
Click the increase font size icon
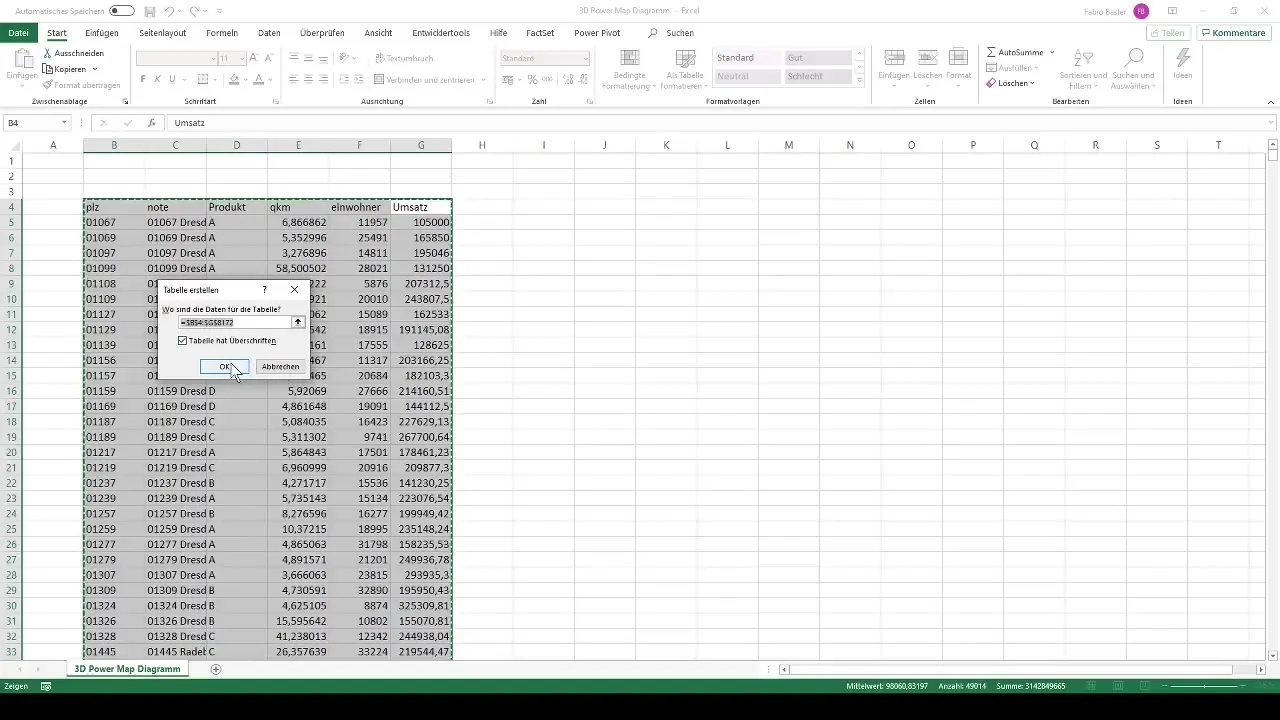point(254,59)
